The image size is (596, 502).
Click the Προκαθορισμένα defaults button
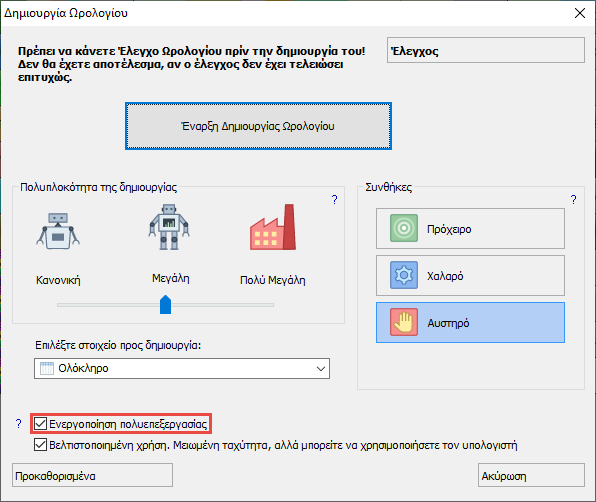pyautogui.click(x=92, y=475)
